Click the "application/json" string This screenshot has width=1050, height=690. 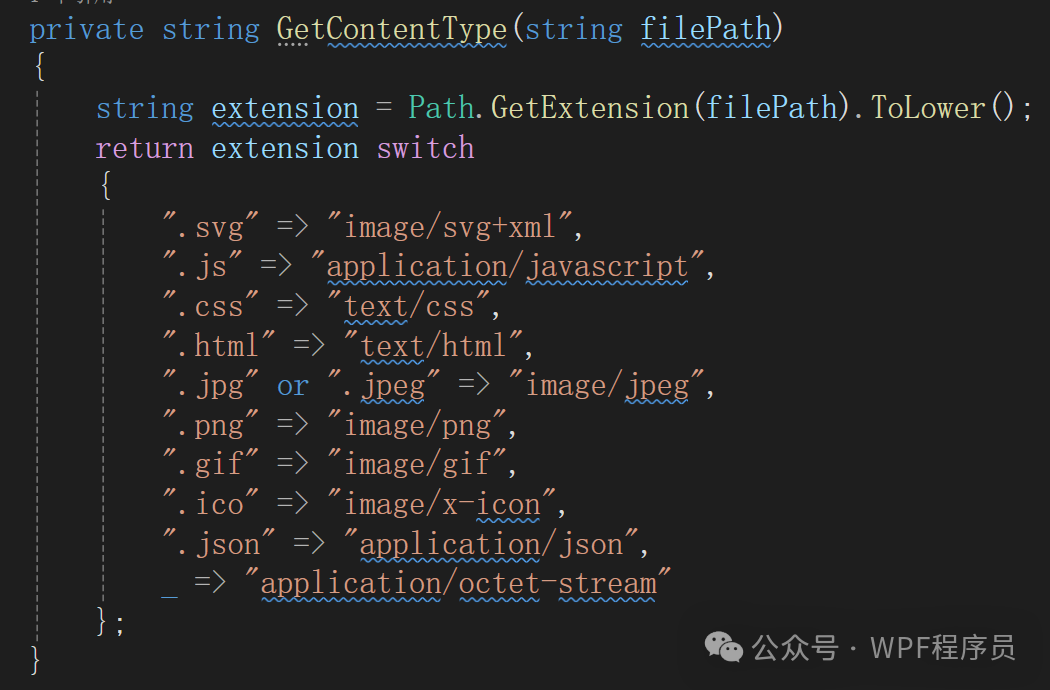point(491,544)
